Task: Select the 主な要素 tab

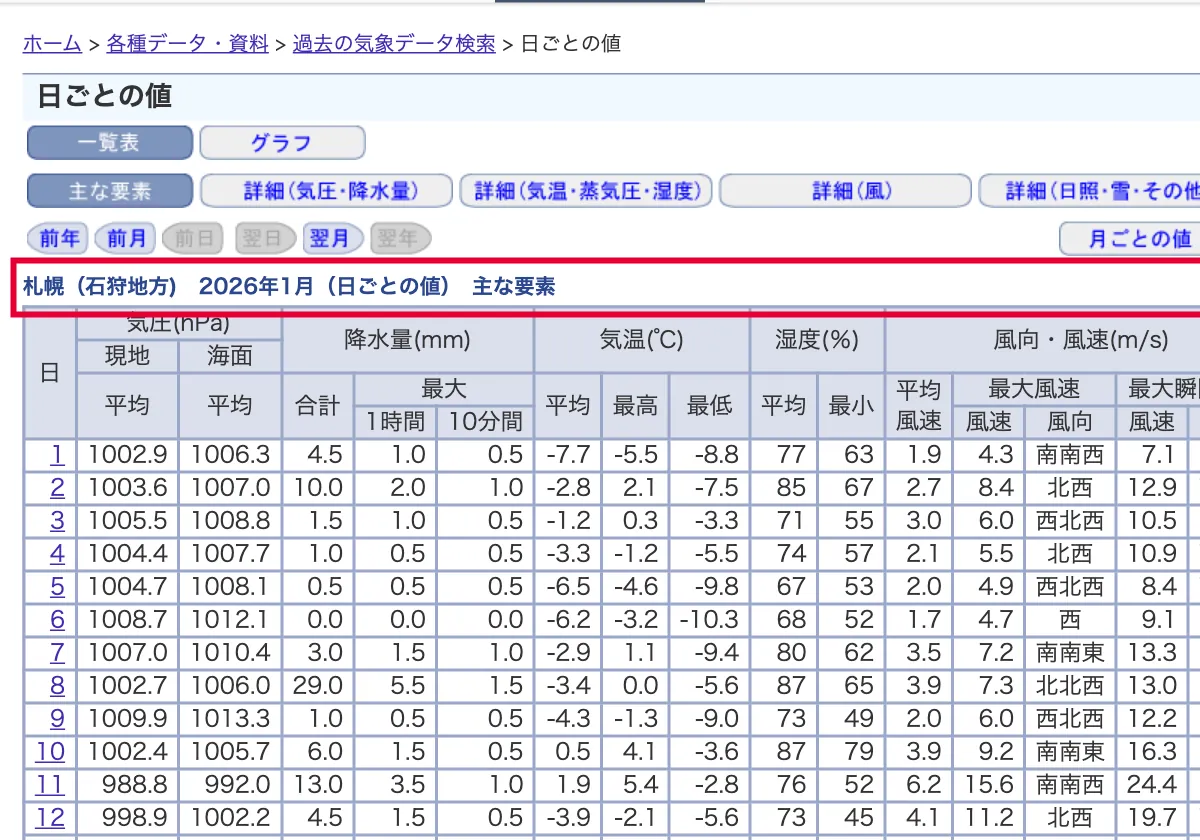Action: [x=110, y=191]
